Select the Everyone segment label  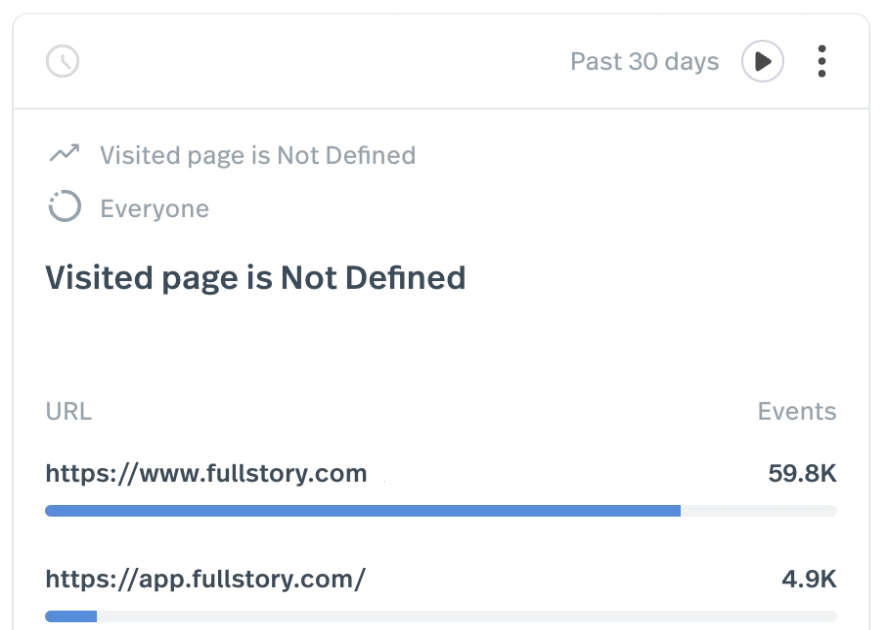(154, 208)
